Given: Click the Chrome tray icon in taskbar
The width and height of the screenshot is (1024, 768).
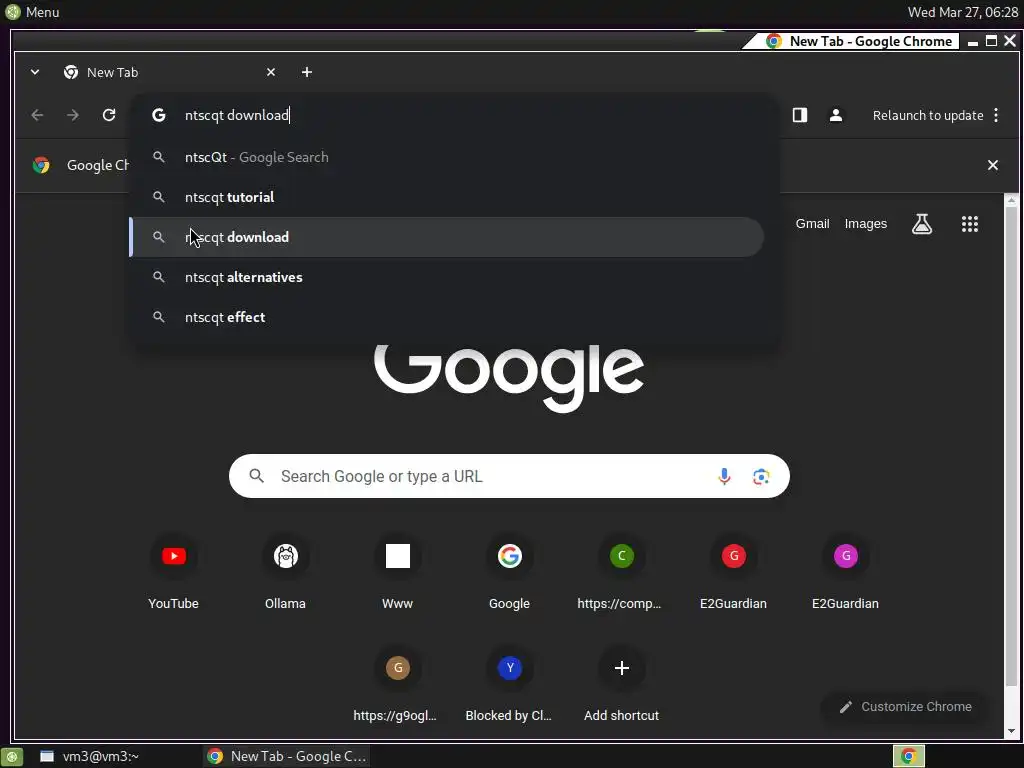Looking at the screenshot, I should click(908, 756).
